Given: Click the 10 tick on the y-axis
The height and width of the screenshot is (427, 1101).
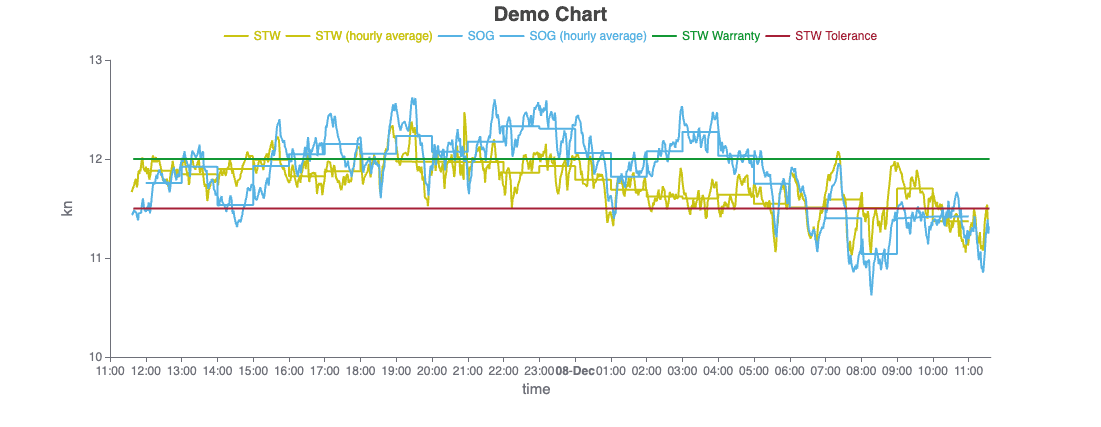Looking at the screenshot, I should 98,357.
